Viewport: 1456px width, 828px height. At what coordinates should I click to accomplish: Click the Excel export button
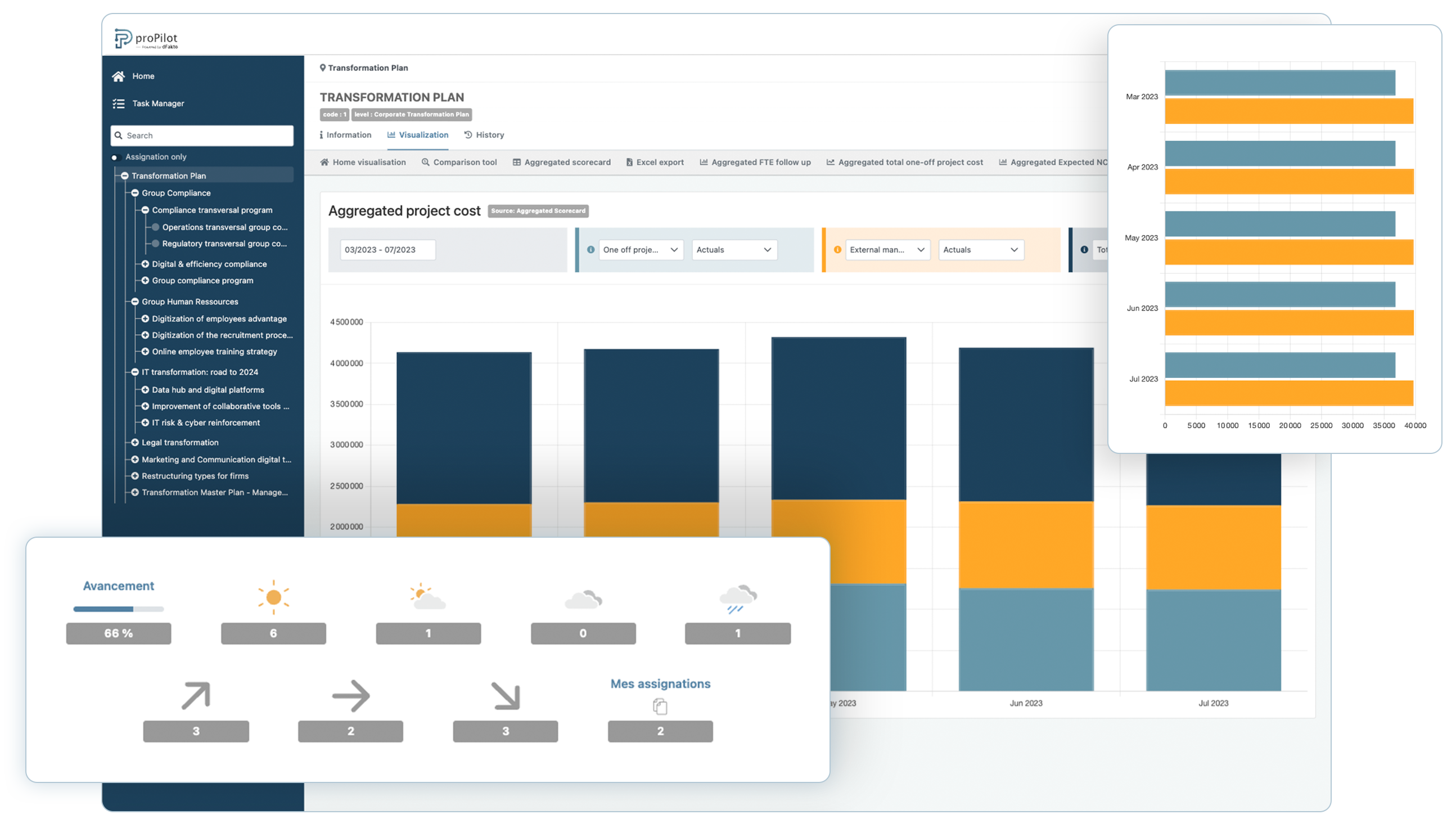pos(655,162)
